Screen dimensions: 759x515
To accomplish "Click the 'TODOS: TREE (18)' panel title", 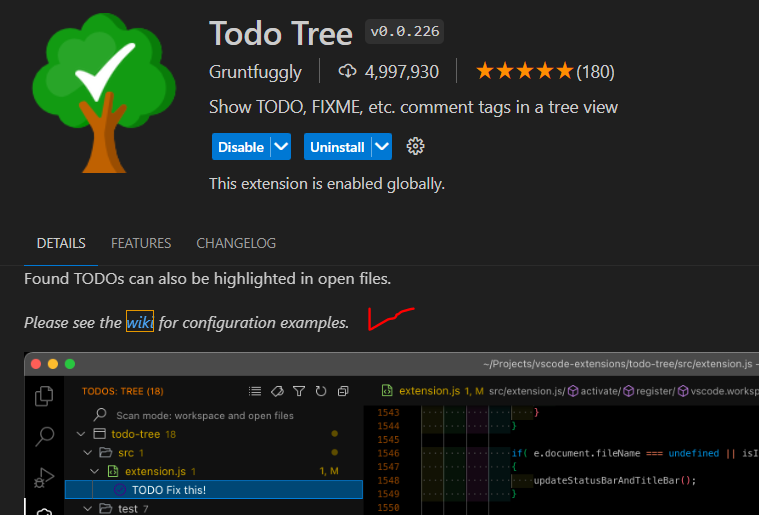I will click(x=123, y=391).
